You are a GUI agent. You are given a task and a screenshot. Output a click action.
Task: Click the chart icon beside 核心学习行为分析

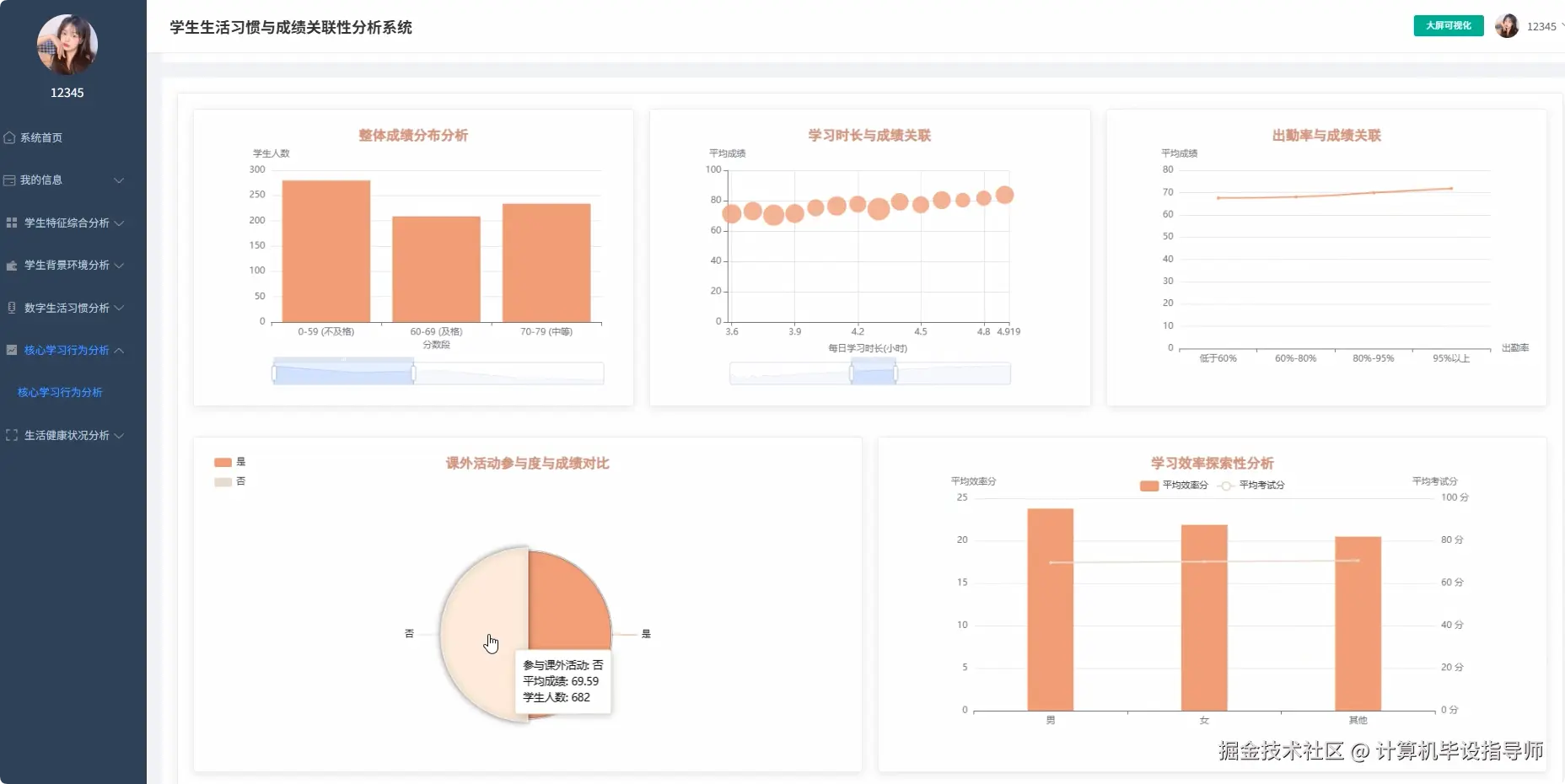coord(12,350)
